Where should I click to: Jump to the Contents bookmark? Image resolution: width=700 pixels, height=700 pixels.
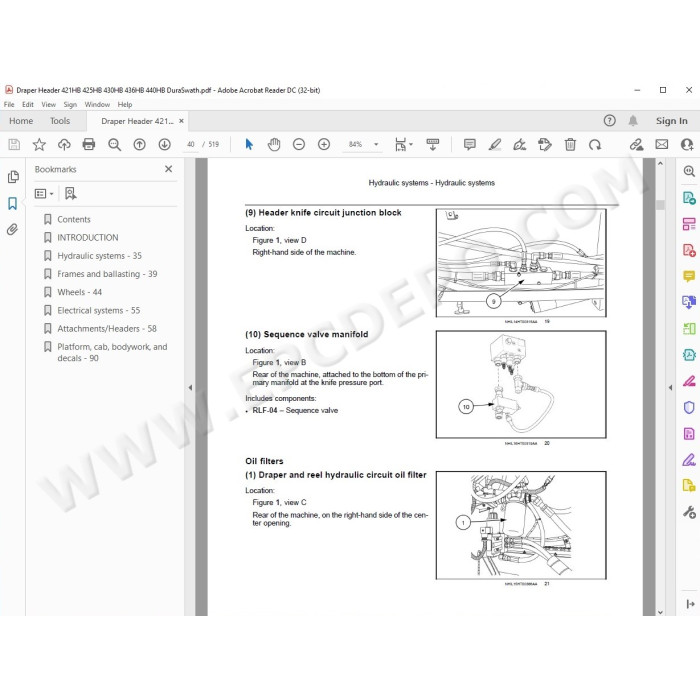pyautogui.click(x=74, y=219)
